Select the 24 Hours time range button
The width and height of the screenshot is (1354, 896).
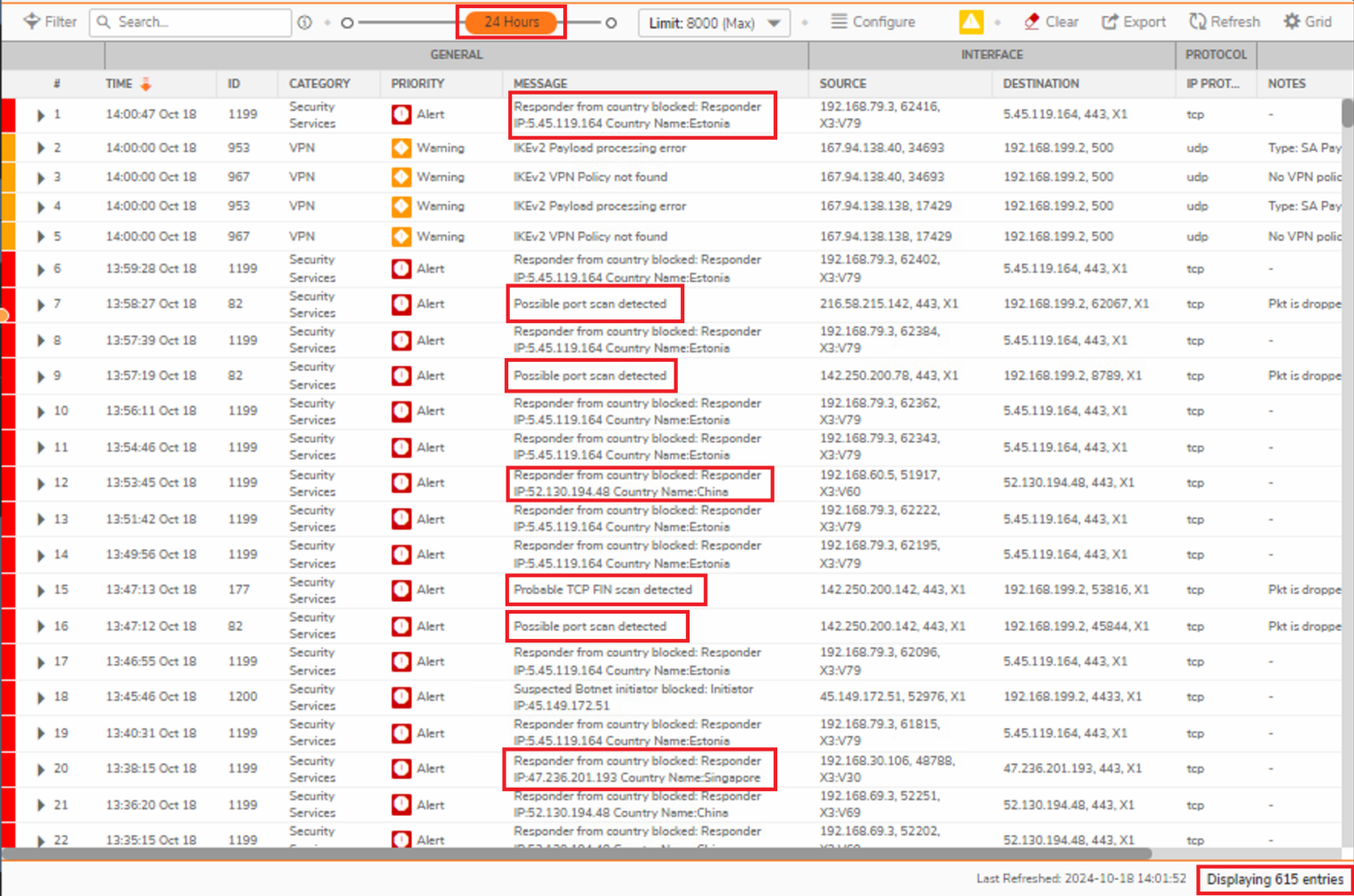point(511,22)
